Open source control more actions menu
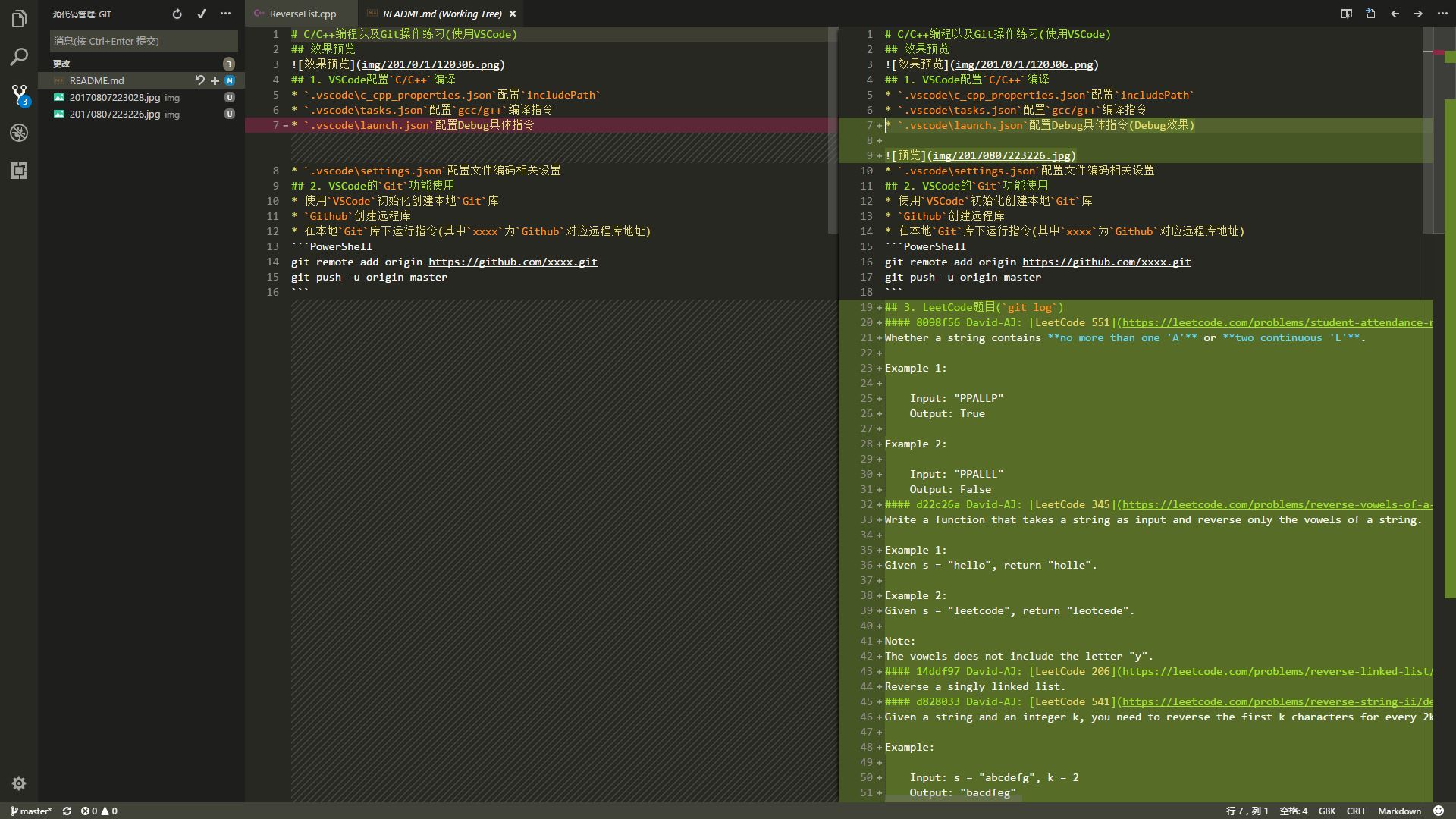 [225, 14]
